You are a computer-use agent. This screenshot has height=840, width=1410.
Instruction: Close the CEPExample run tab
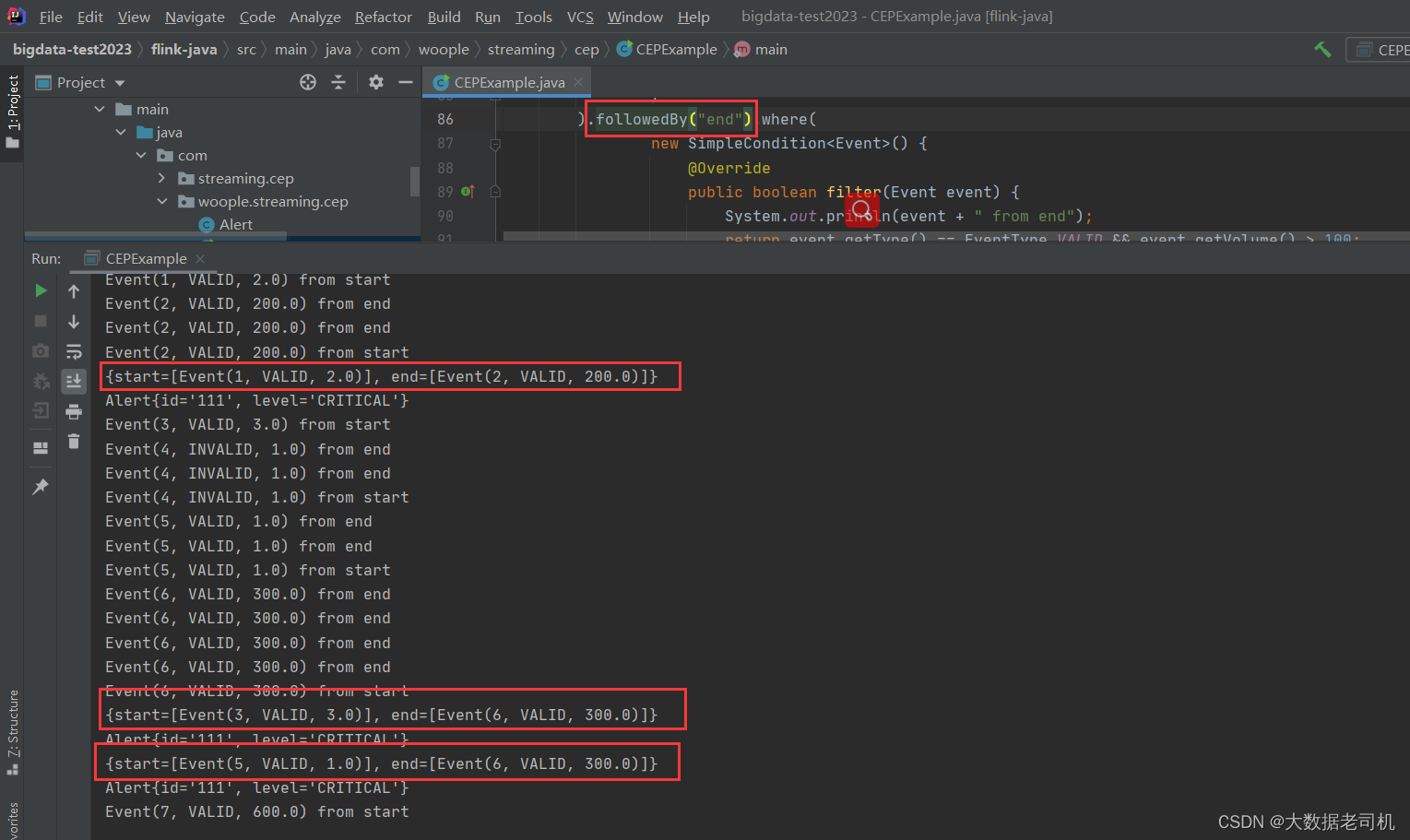(x=200, y=259)
